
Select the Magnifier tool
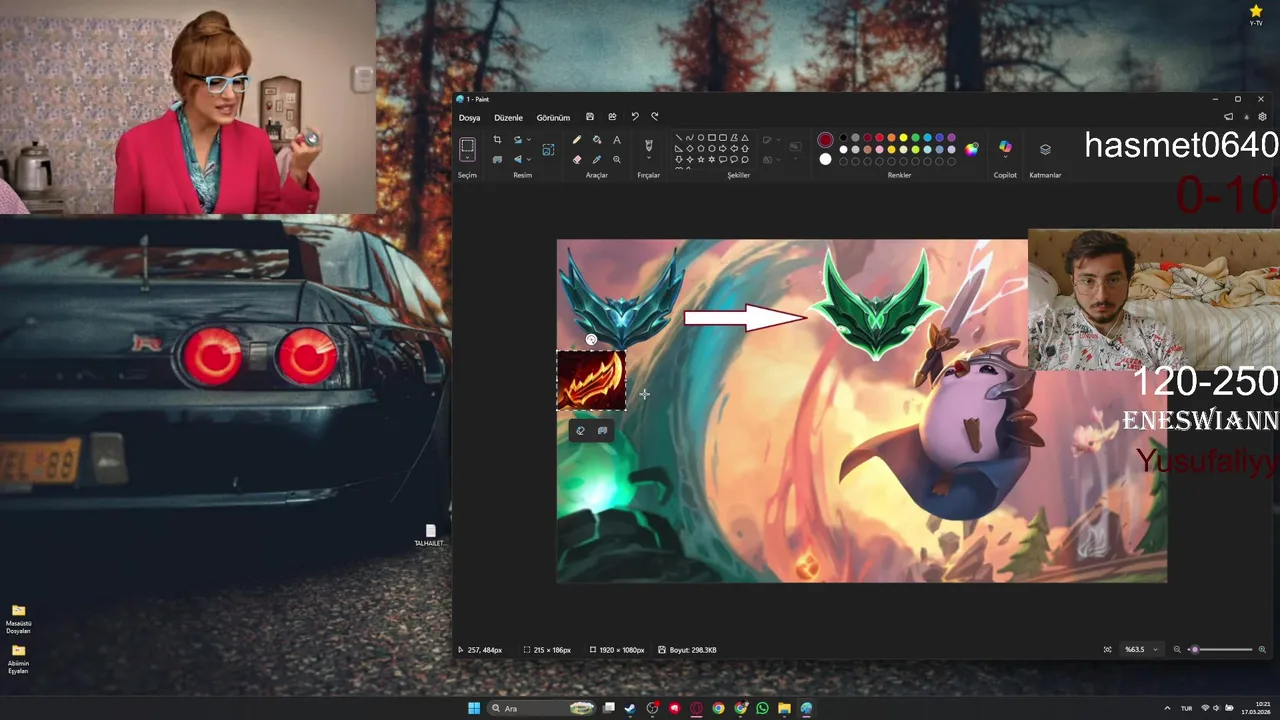[617, 160]
